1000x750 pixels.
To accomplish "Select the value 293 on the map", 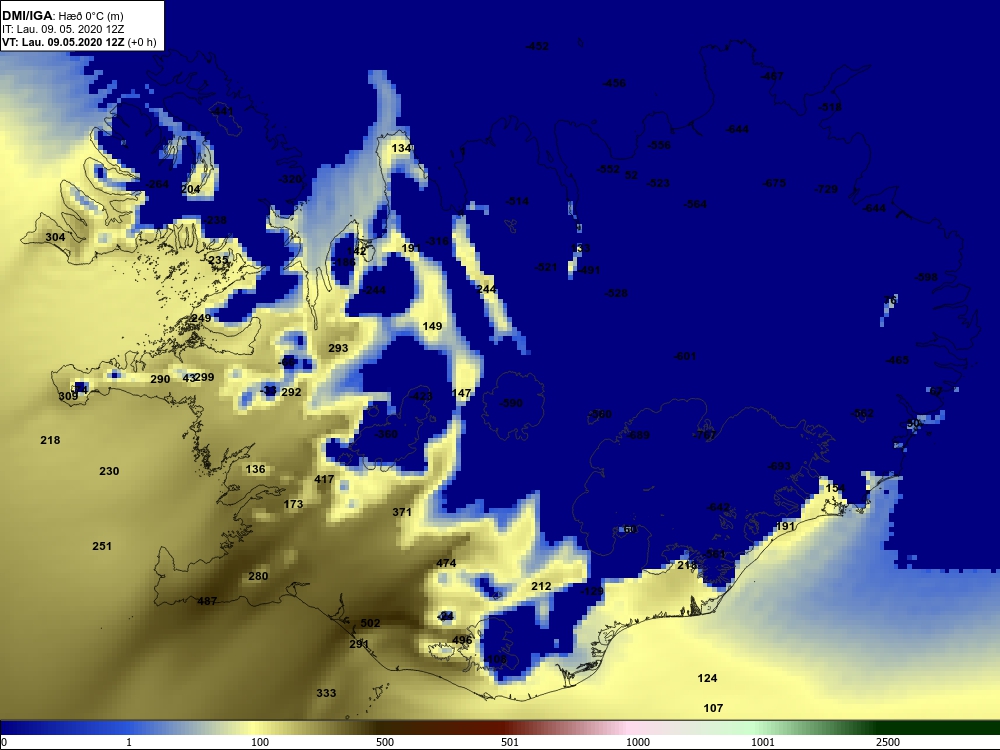I will pos(338,348).
